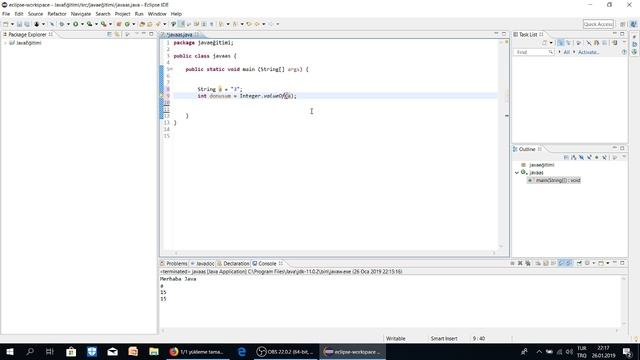Toggle Hide Non-Public Members in Outline
The height and width of the screenshot is (360, 640).
597,157
